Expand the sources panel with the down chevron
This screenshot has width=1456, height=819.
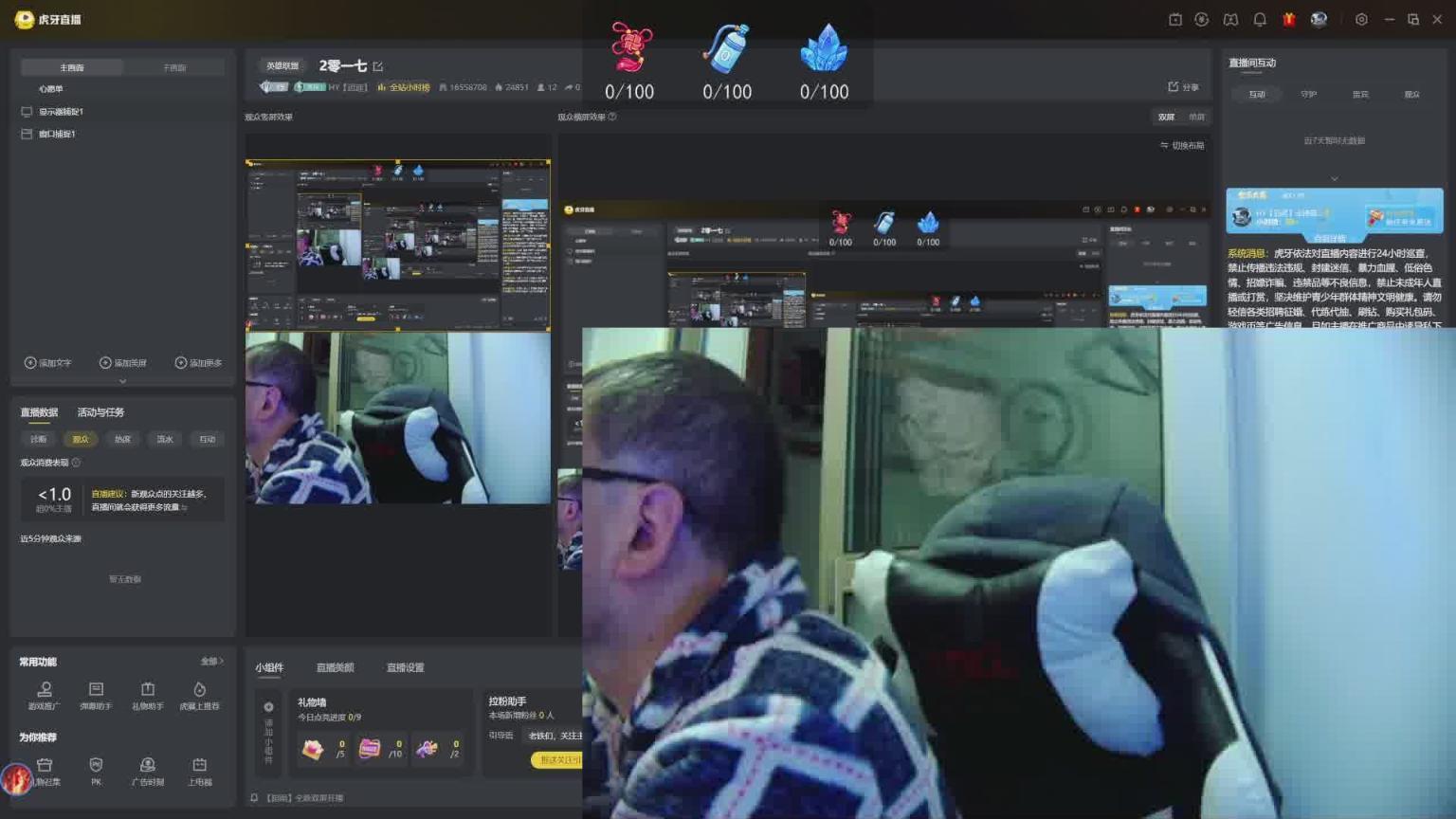(122, 381)
